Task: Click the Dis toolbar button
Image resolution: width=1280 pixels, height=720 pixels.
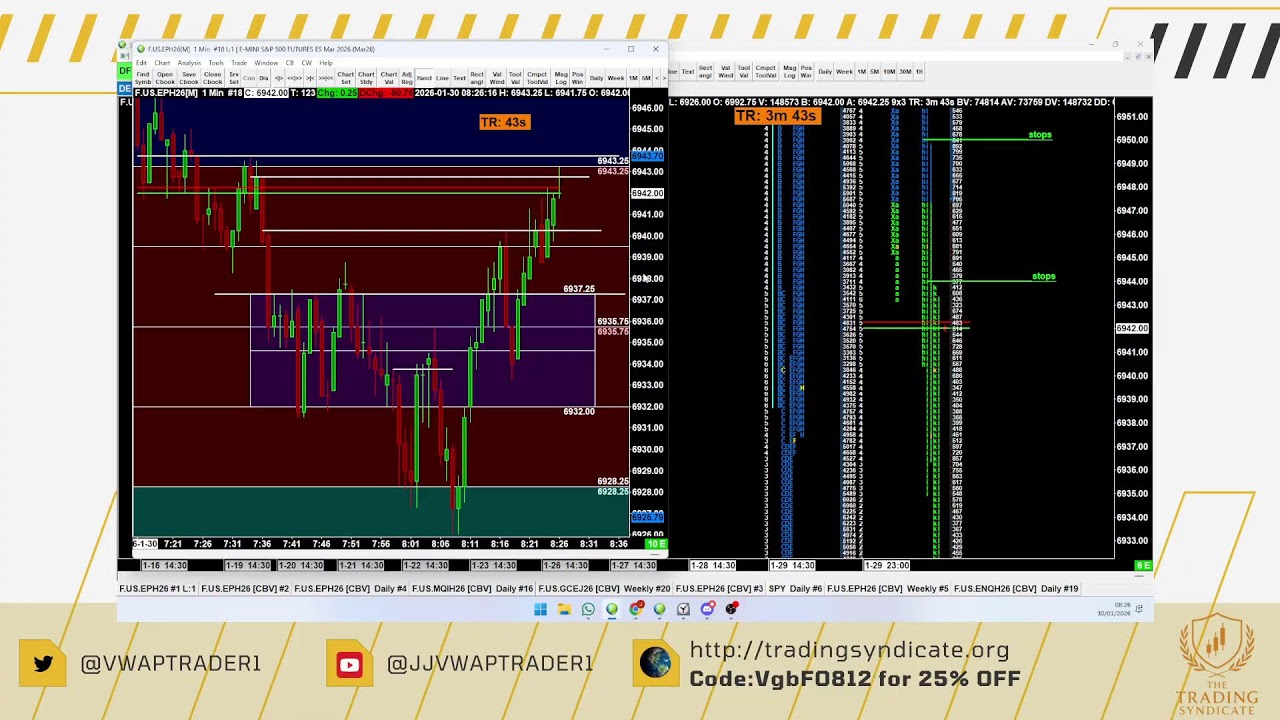Action: pyautogui.click(x=264, y=77)
